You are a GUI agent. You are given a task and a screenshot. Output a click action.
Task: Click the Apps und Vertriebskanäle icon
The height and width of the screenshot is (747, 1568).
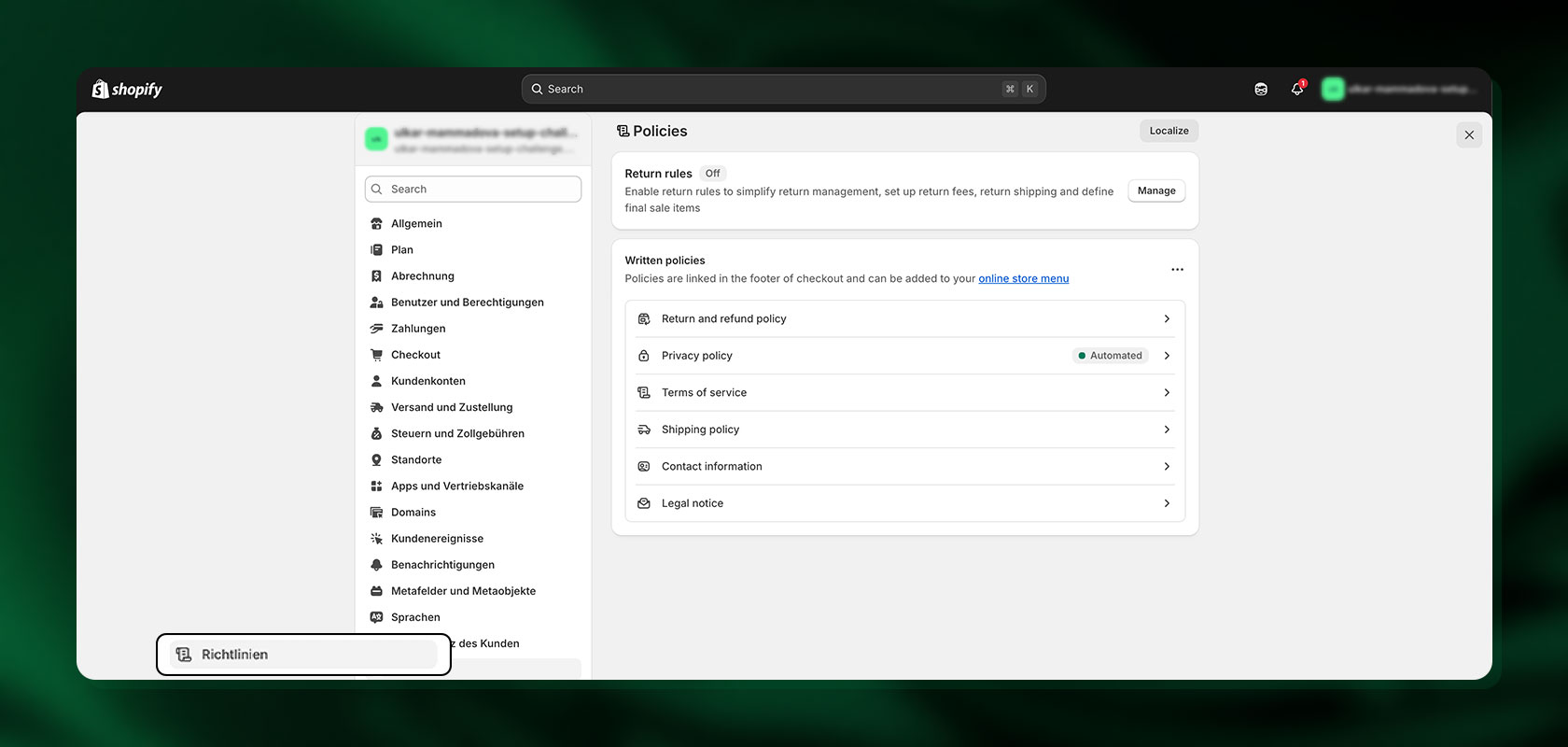click(x=376, y=486)
